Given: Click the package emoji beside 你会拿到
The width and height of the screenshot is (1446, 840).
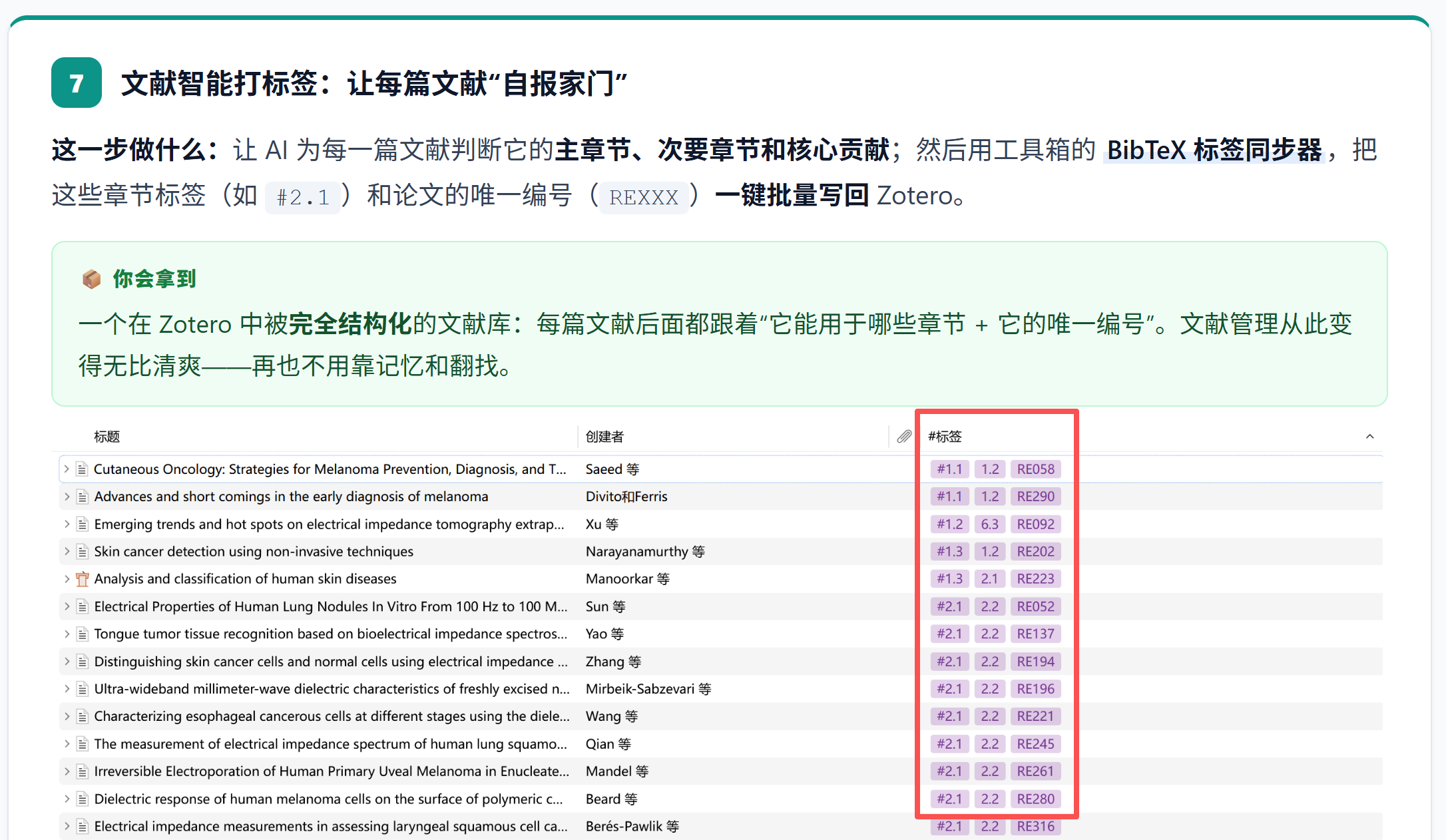Looking at the screenshot, I should tap(91, 279).
